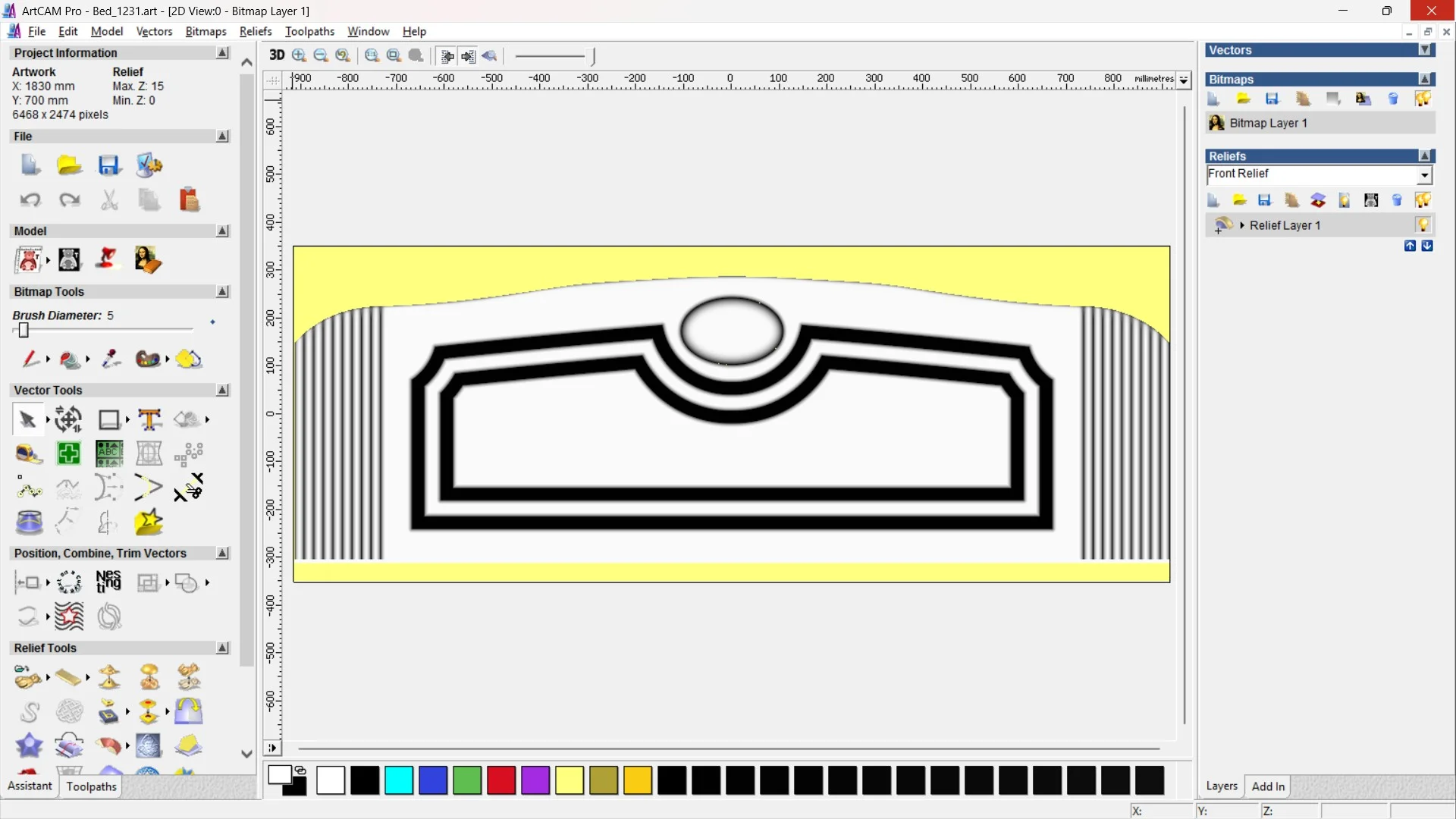Open the Toolpaths menu

tap(309, 31)
